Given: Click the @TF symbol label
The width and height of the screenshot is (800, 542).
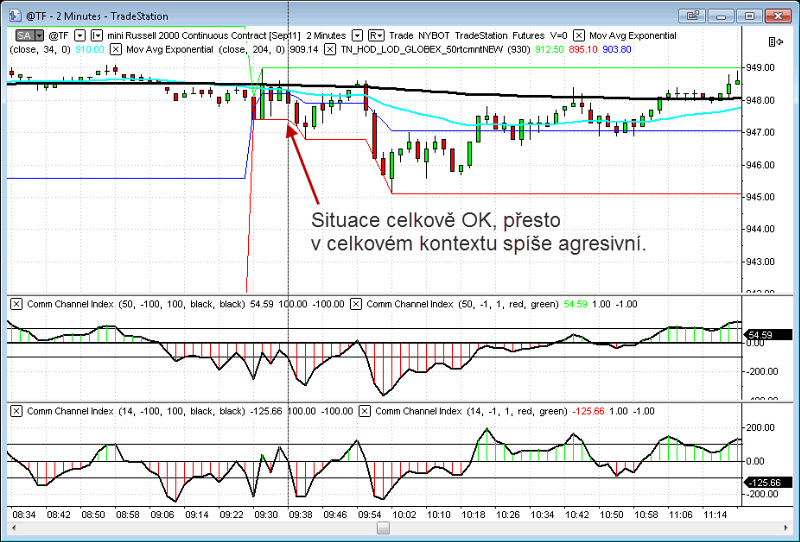Looking at the screenshot, I should pos(58,36).
